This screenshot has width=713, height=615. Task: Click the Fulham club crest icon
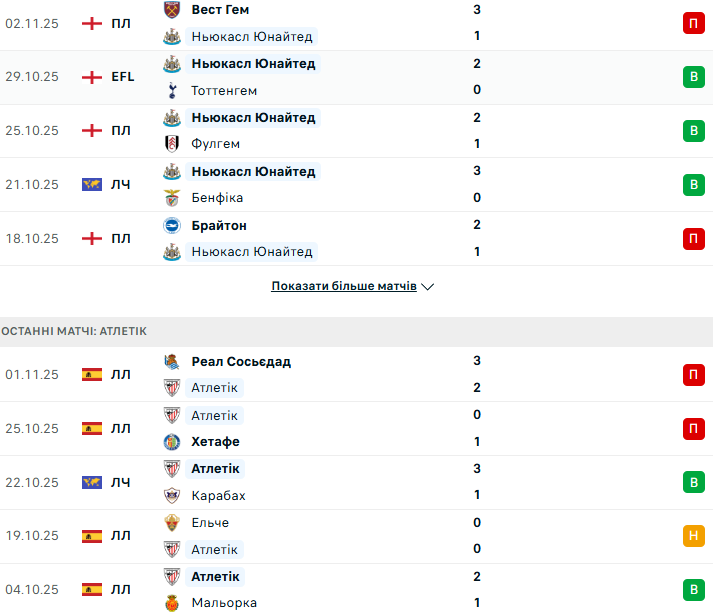(171, 144)
